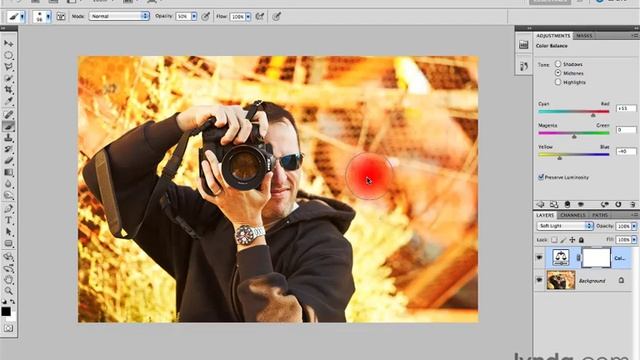
Task: Select the Shape tool
Action: pos(9,243)
